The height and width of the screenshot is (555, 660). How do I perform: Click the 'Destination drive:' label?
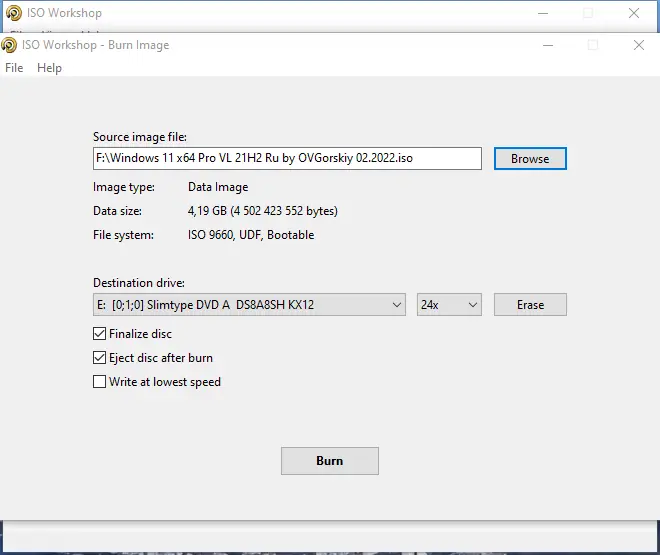tap(139, 283)
